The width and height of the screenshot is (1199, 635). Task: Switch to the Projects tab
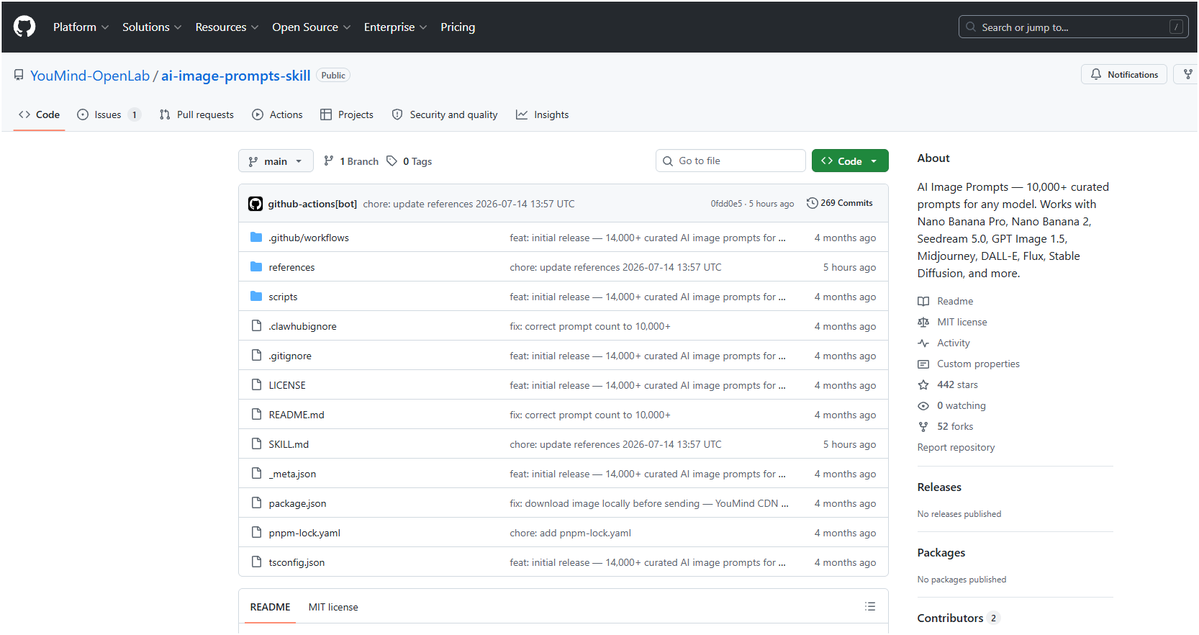tap(347, 115)
